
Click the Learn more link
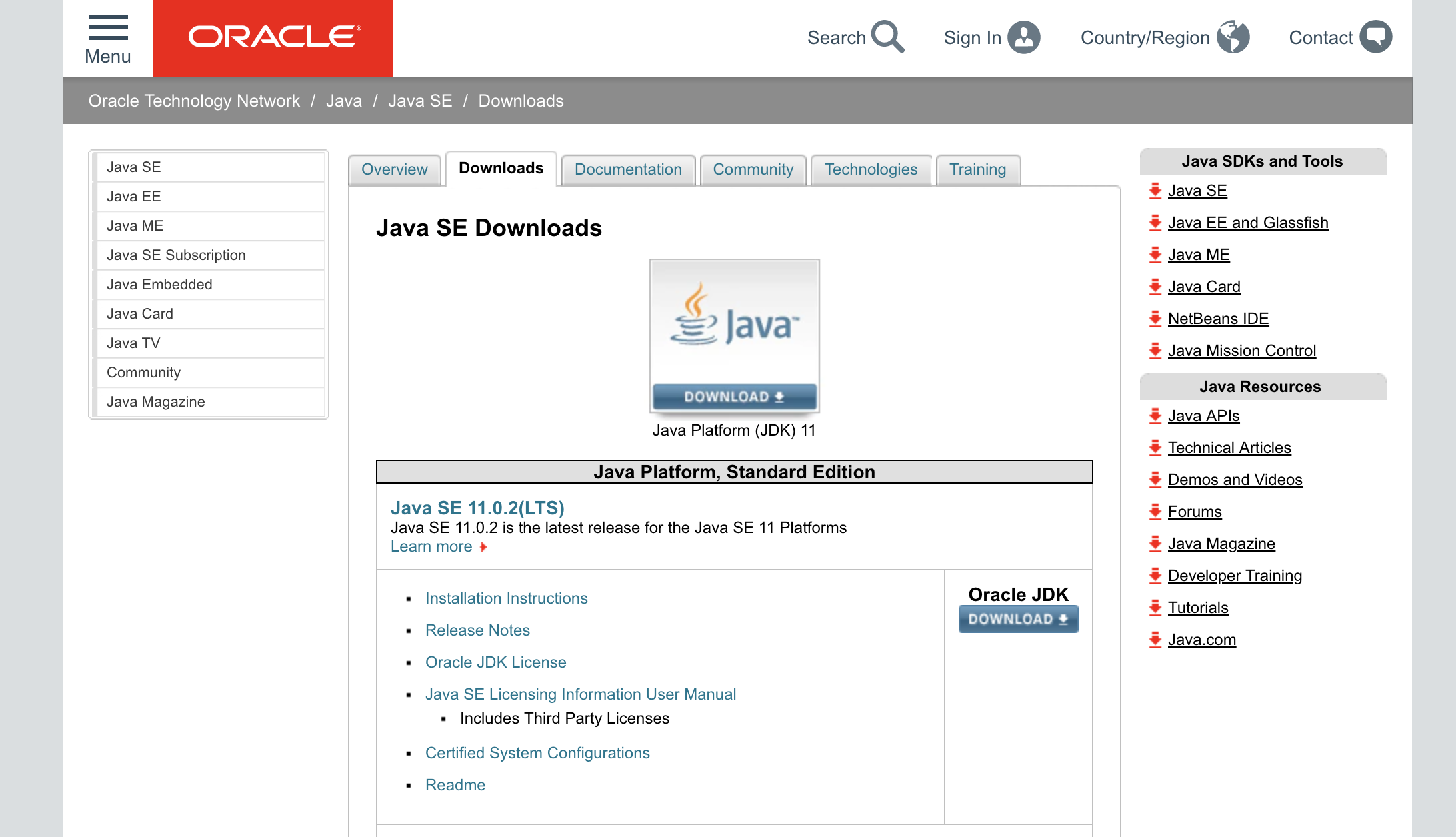(x=431, y=547)
